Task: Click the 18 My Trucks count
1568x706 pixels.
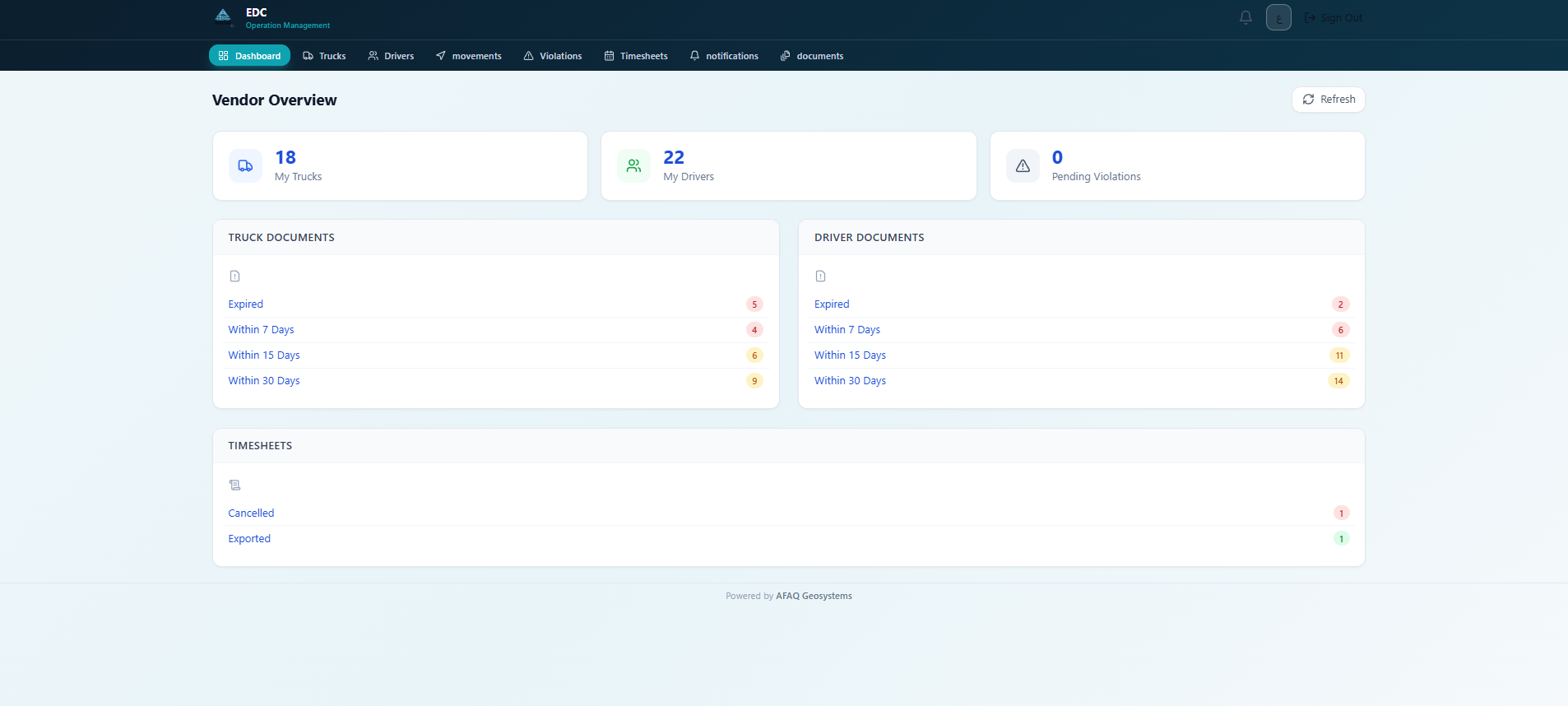Action: 285,157
